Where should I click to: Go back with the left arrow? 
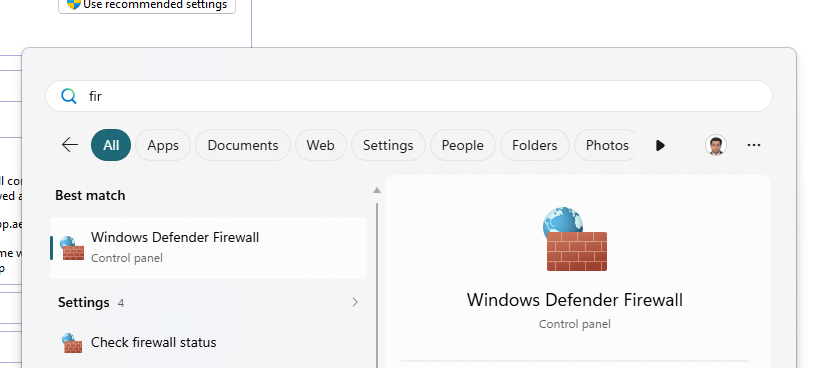click(70, 145)
